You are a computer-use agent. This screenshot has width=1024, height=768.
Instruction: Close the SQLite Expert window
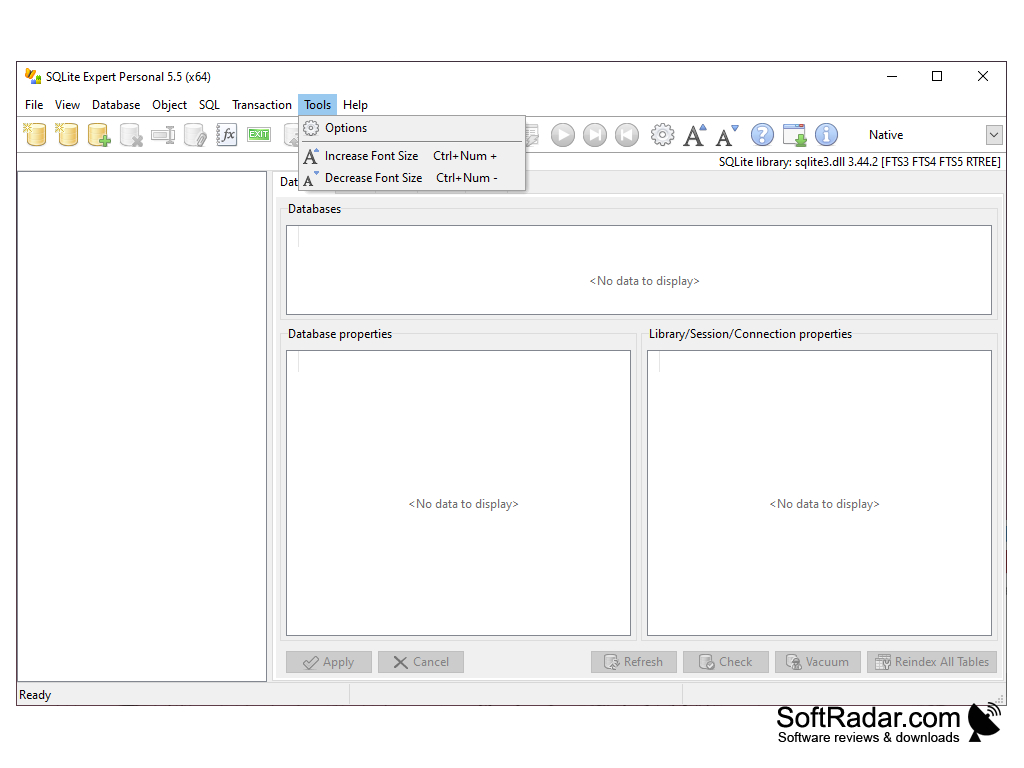point(983,76)
